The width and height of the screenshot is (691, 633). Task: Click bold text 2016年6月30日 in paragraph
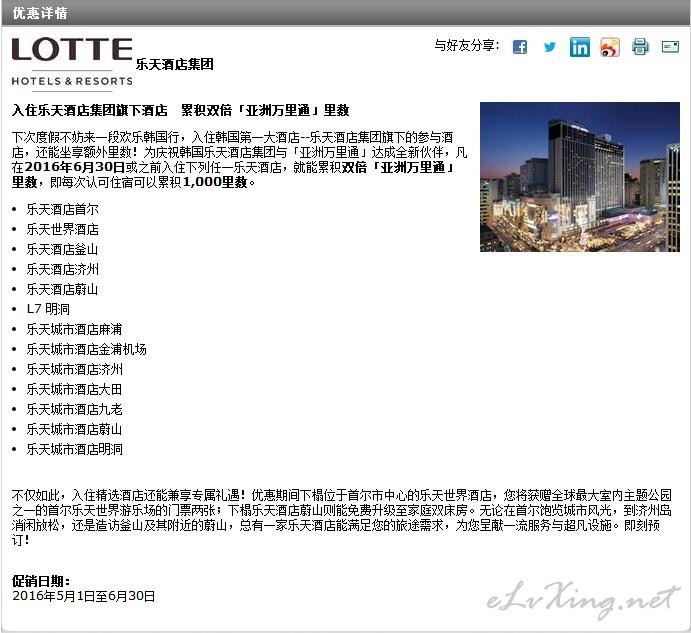pos(75,167)
